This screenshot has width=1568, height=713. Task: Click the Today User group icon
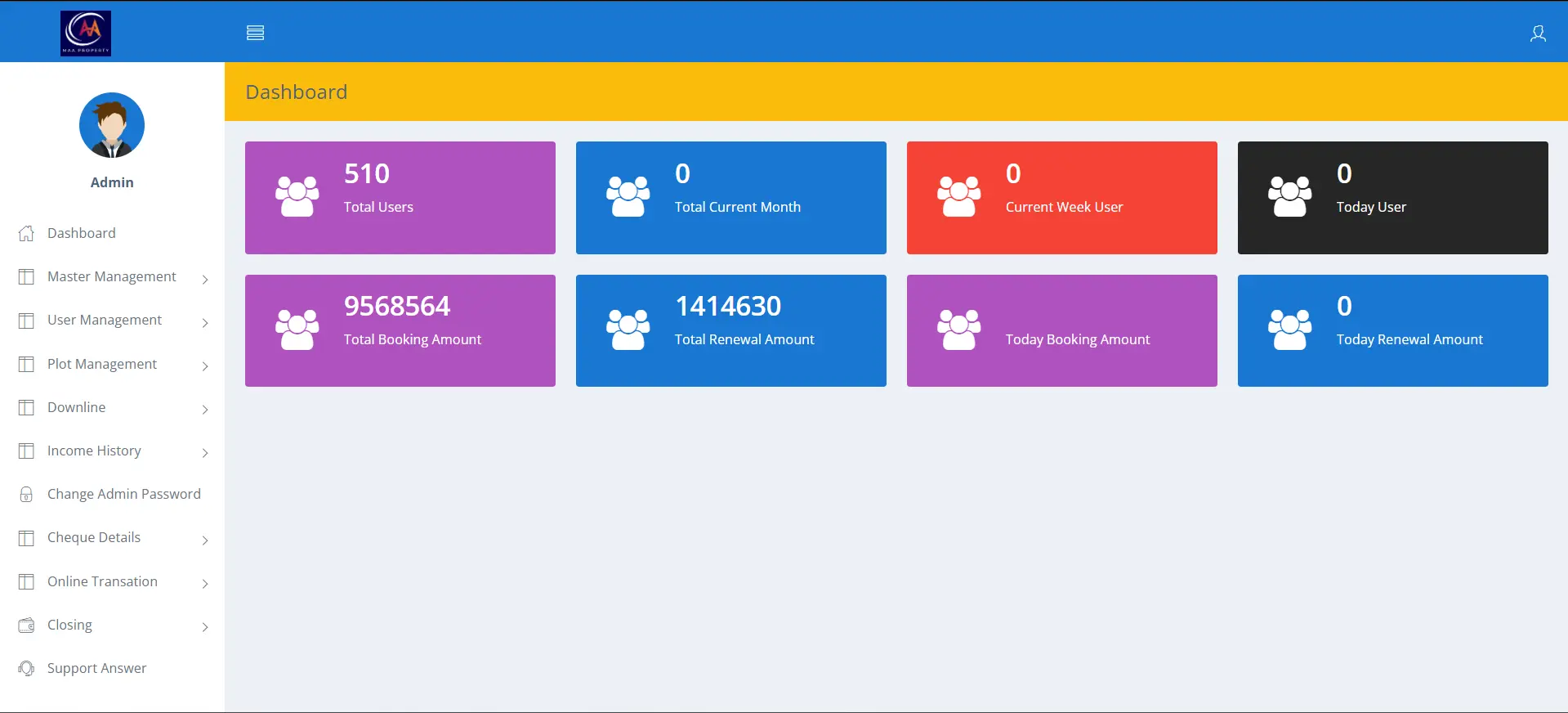(1290, 196)
